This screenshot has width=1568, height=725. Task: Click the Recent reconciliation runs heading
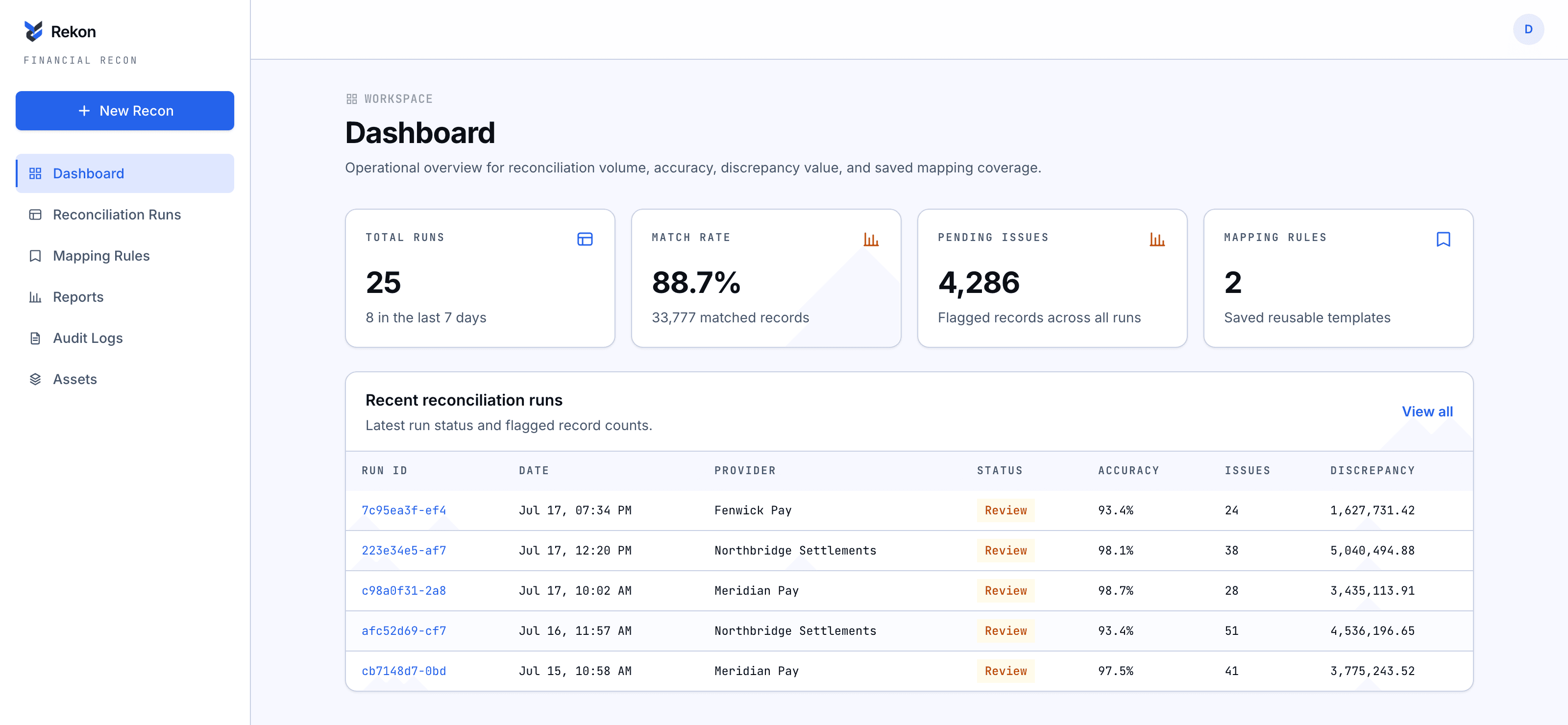464,400
